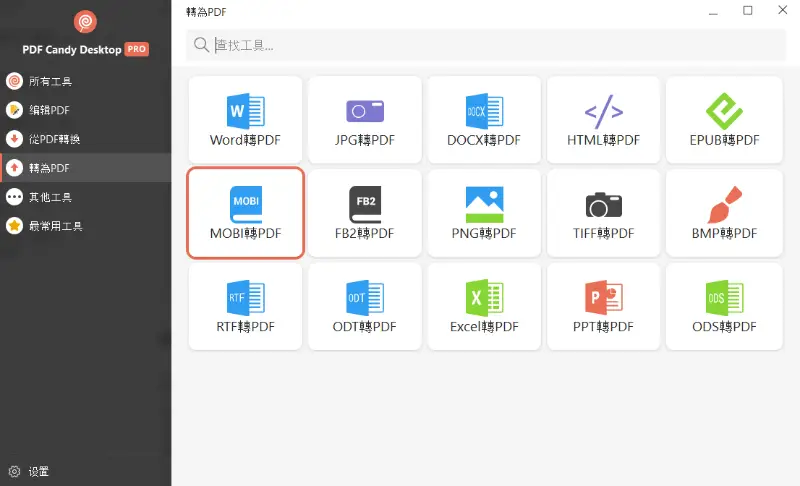Open the Word轉PDF tool
Viewport: 800px width, 486px height.
pos(245,120)
